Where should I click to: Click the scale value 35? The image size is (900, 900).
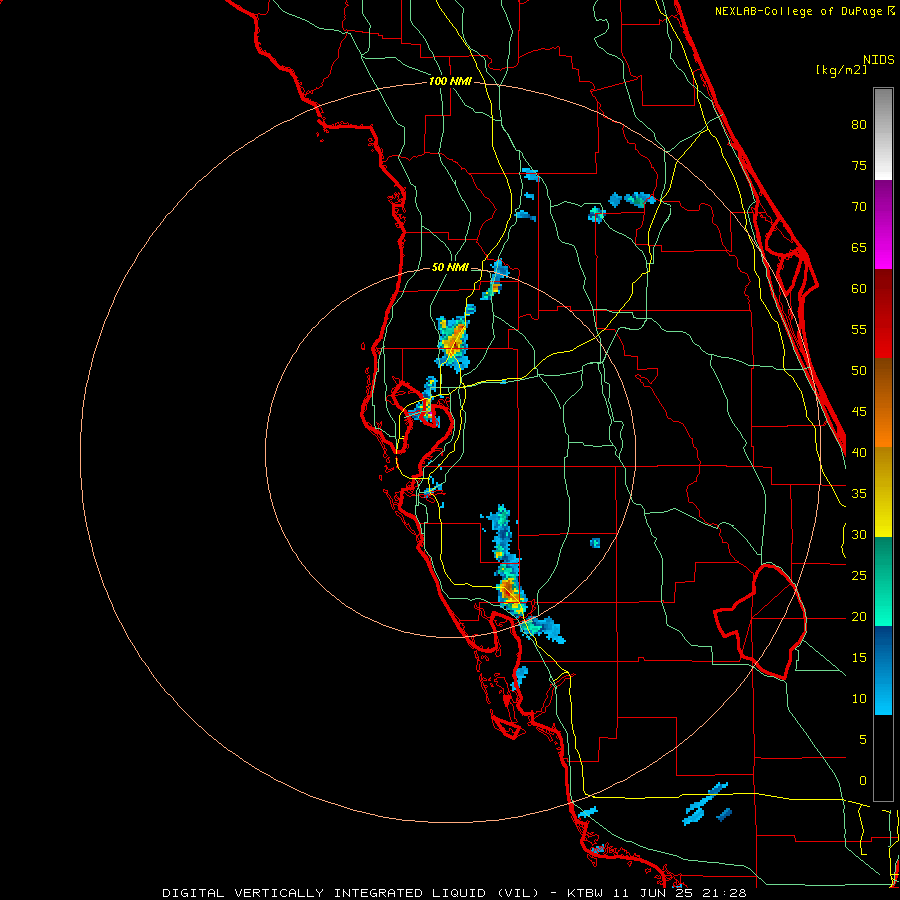[x=859, y=494]
